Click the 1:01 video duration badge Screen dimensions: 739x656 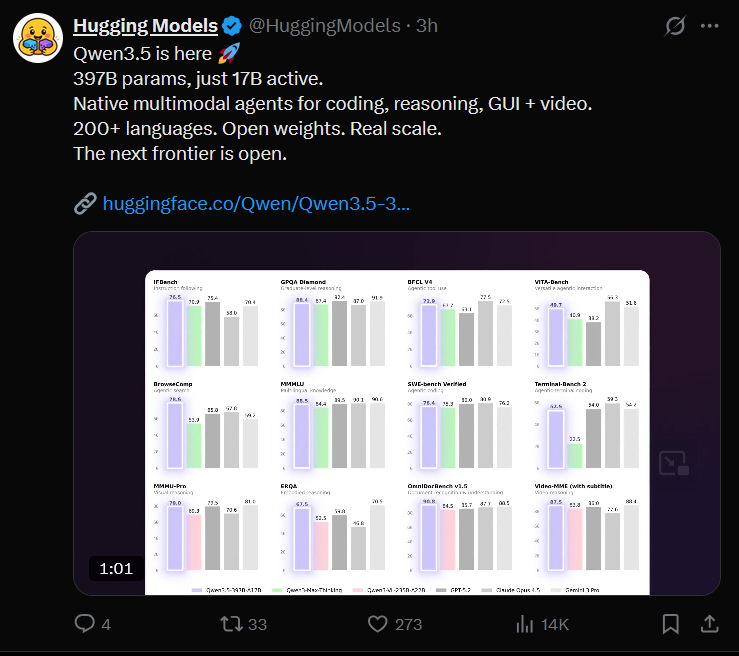point(117,569)
